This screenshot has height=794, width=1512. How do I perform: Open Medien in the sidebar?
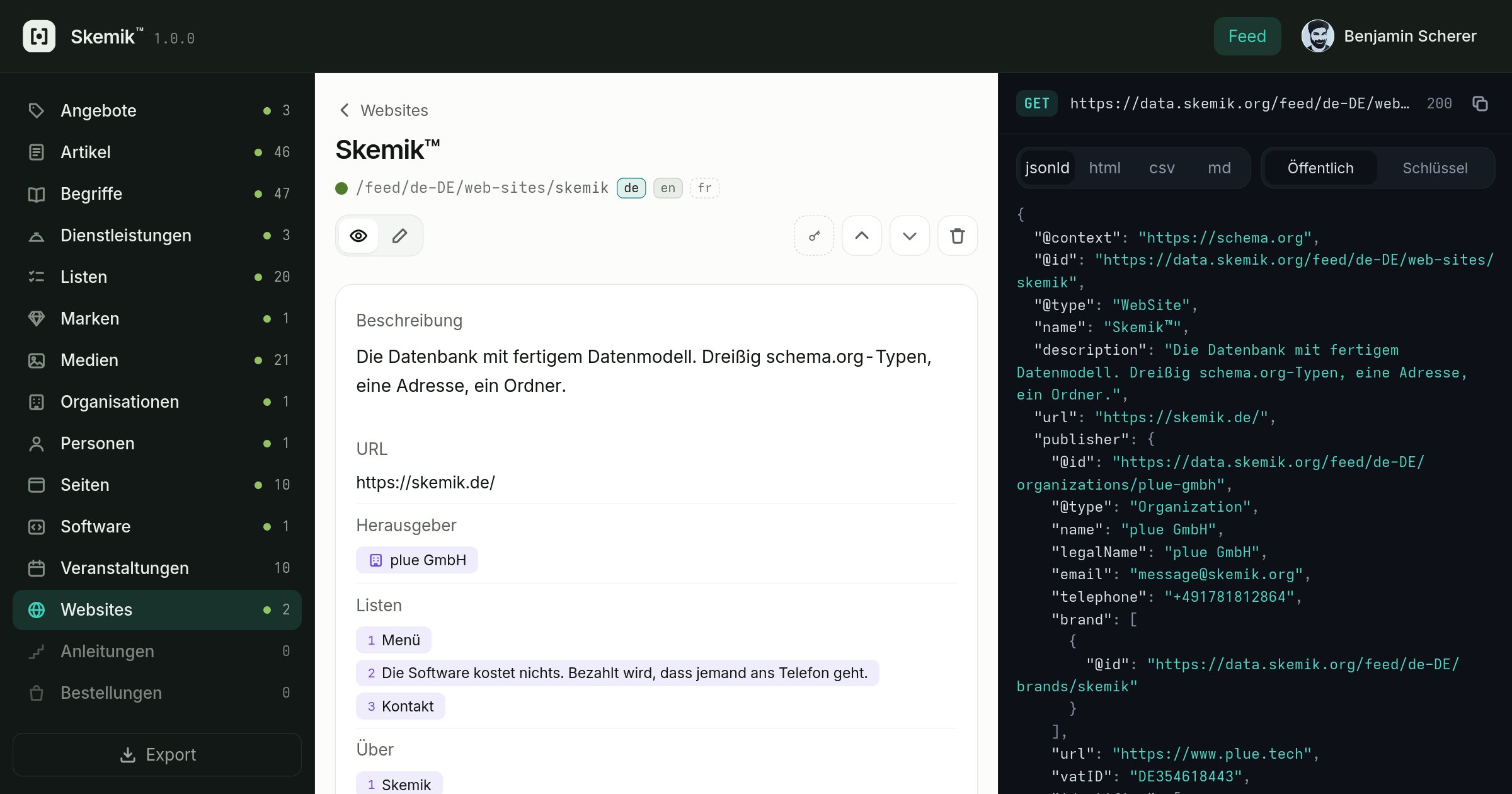[x=157, y=360]
